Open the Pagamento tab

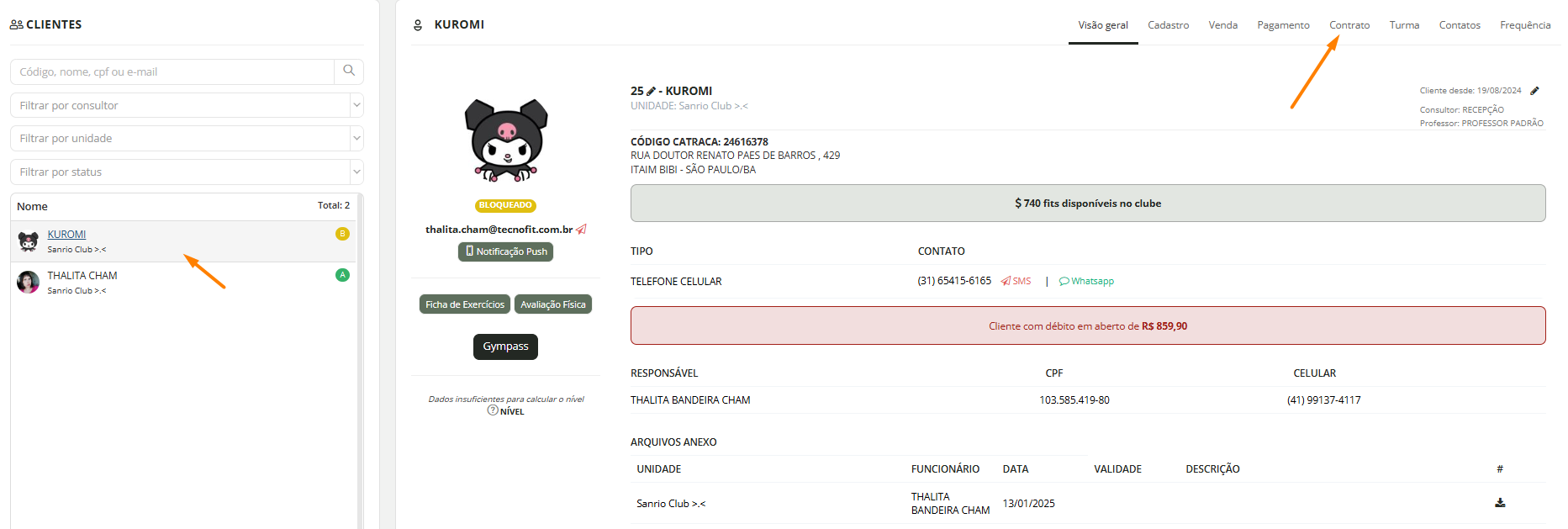point(1283,25)
